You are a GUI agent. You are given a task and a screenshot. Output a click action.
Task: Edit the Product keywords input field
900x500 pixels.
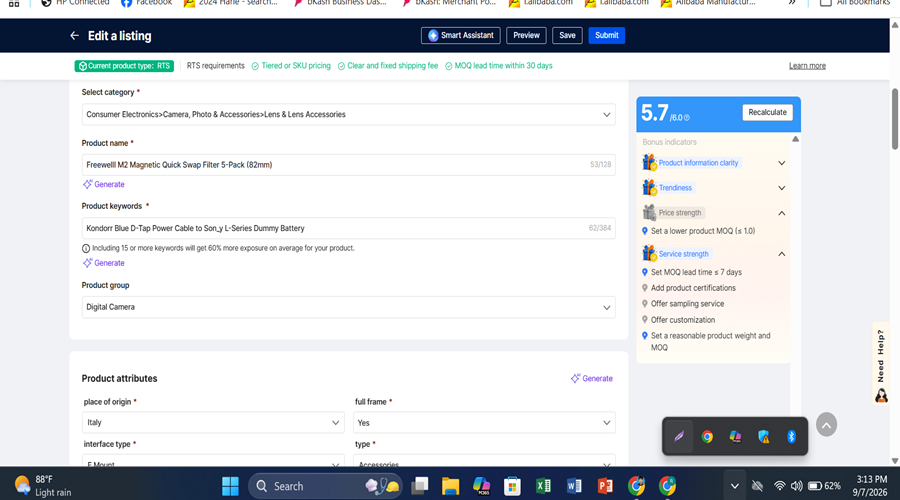pyautogui.click(x=348, y=228)
